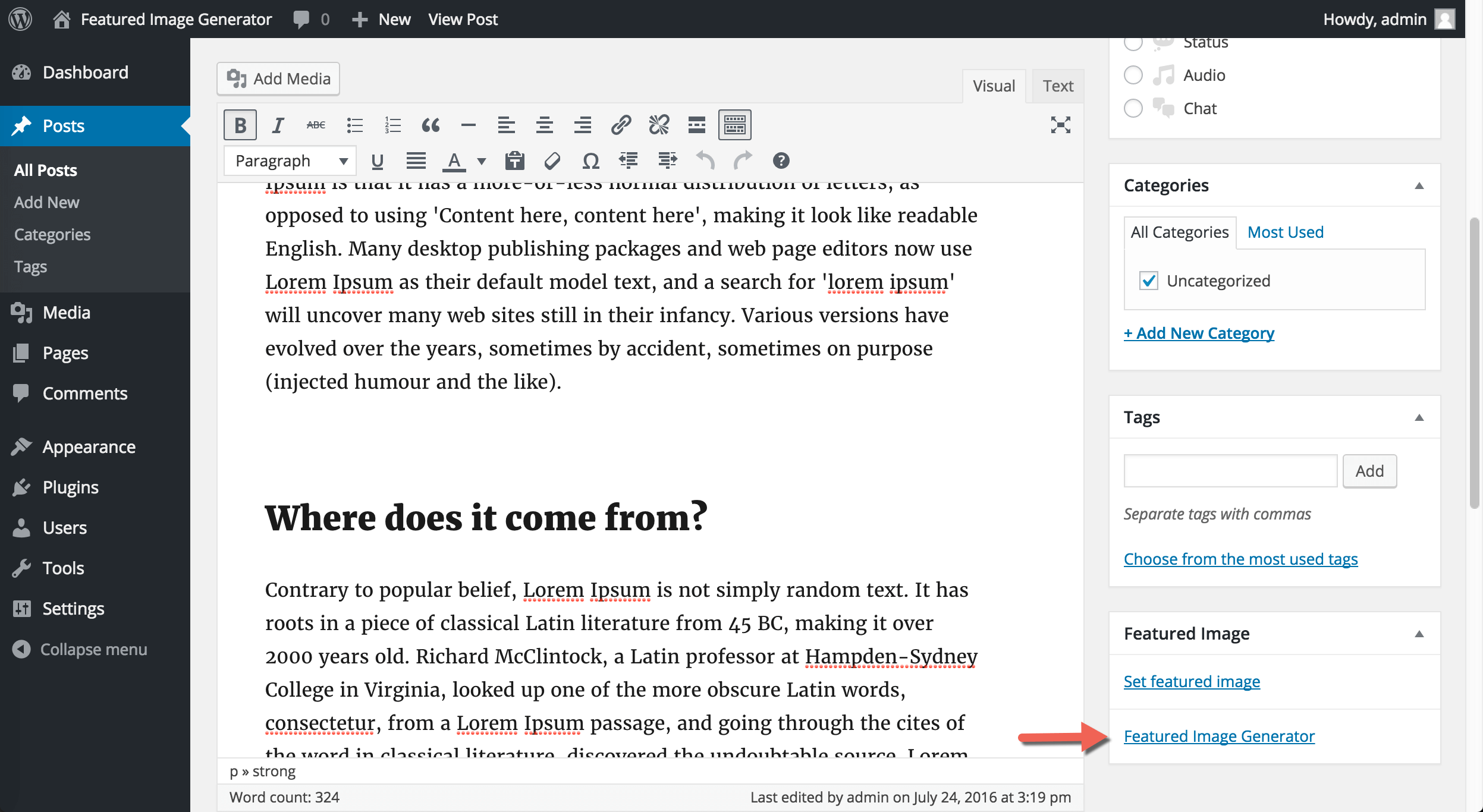Click the tags input field
The width and height of the screenshot is (1483, 812).
click(1230, 471)
